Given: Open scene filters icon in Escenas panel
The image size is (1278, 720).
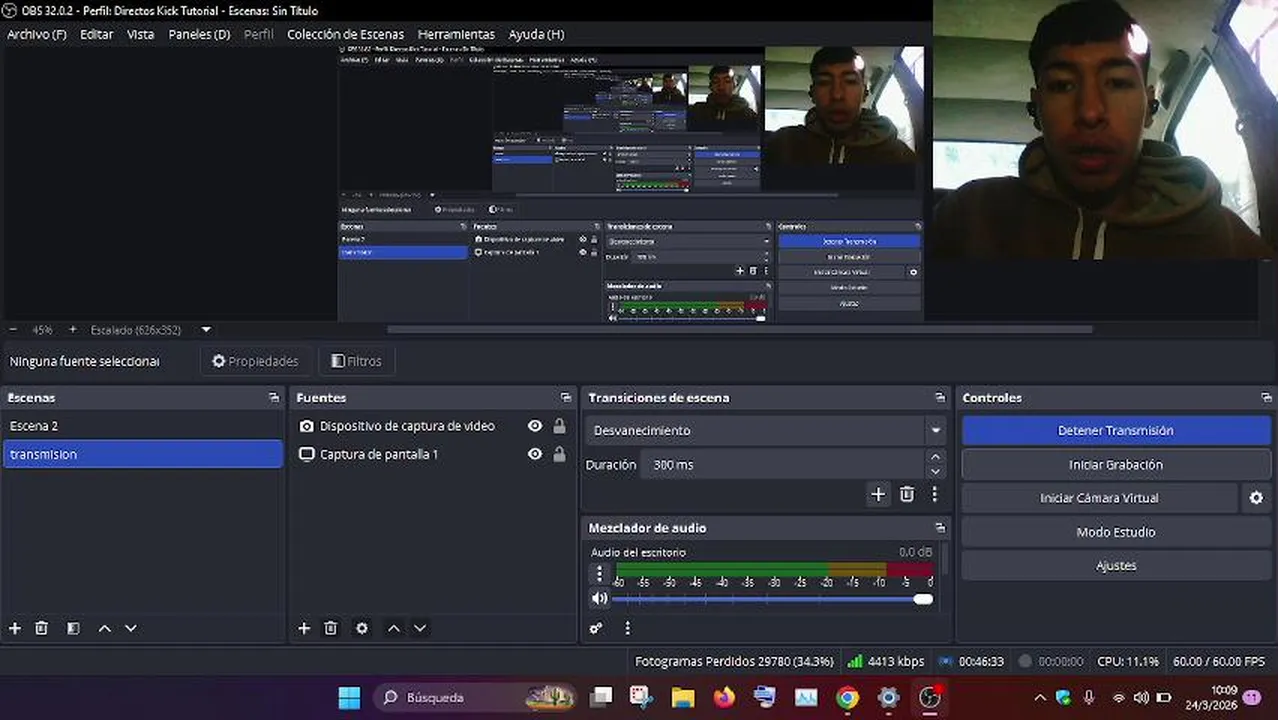Looking at the screenshot, I should [73, 628].
